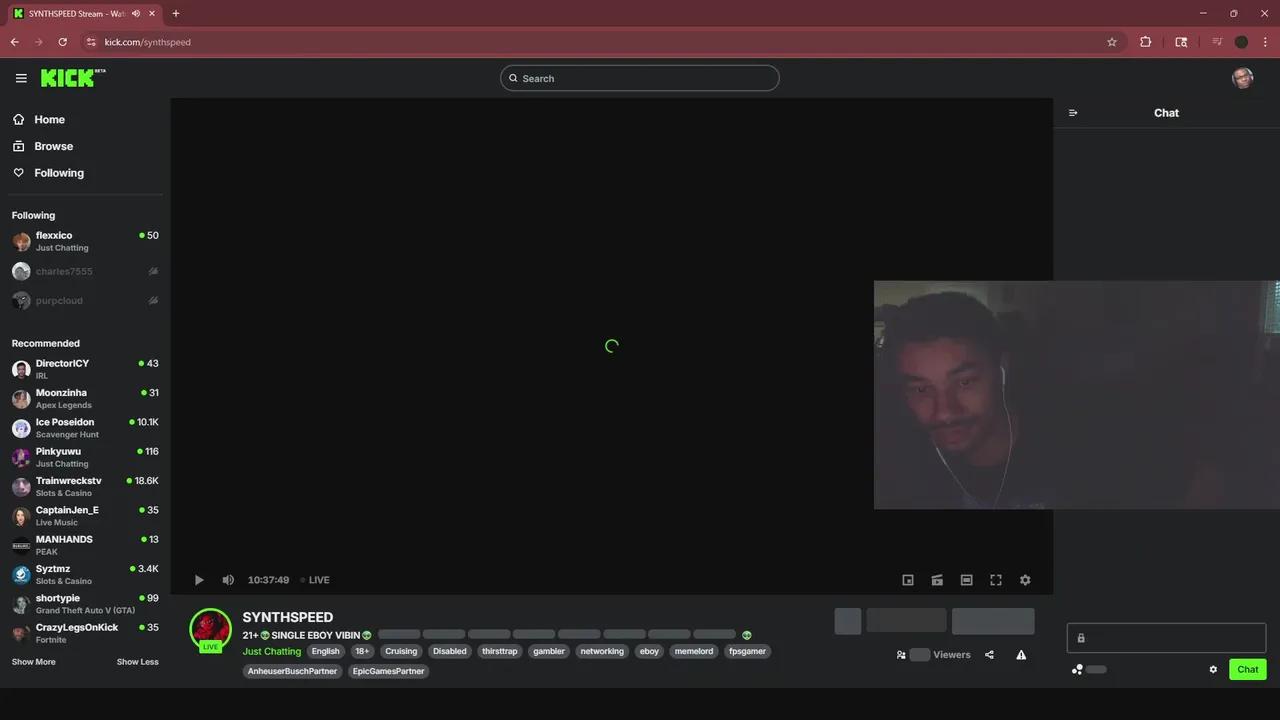Select the eboy tag

(x=650, y=651)
